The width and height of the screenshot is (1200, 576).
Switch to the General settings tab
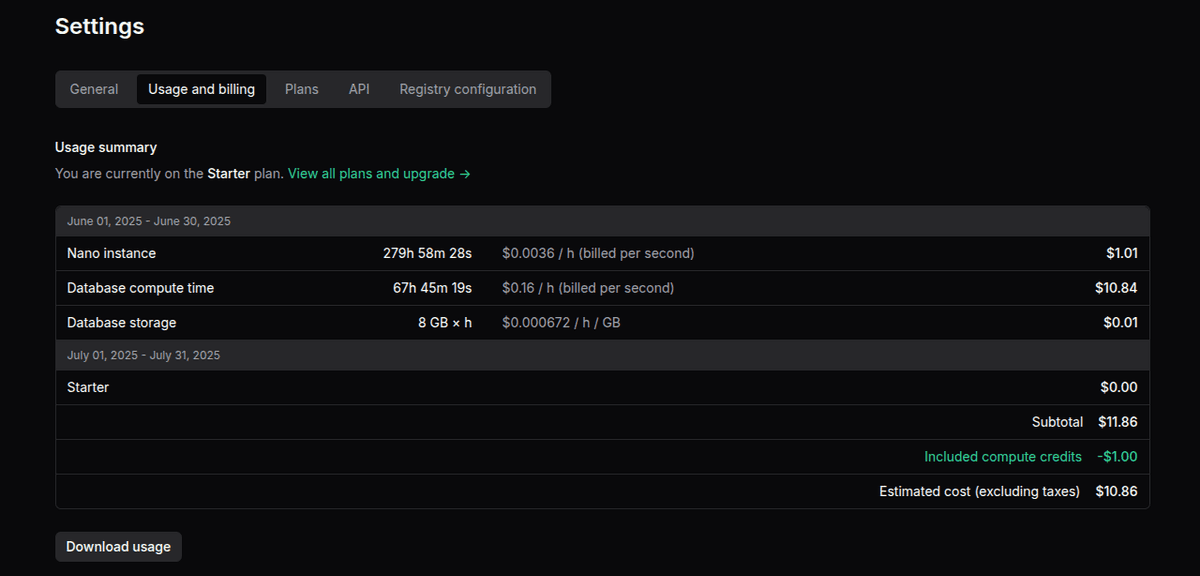click(94, 89)
